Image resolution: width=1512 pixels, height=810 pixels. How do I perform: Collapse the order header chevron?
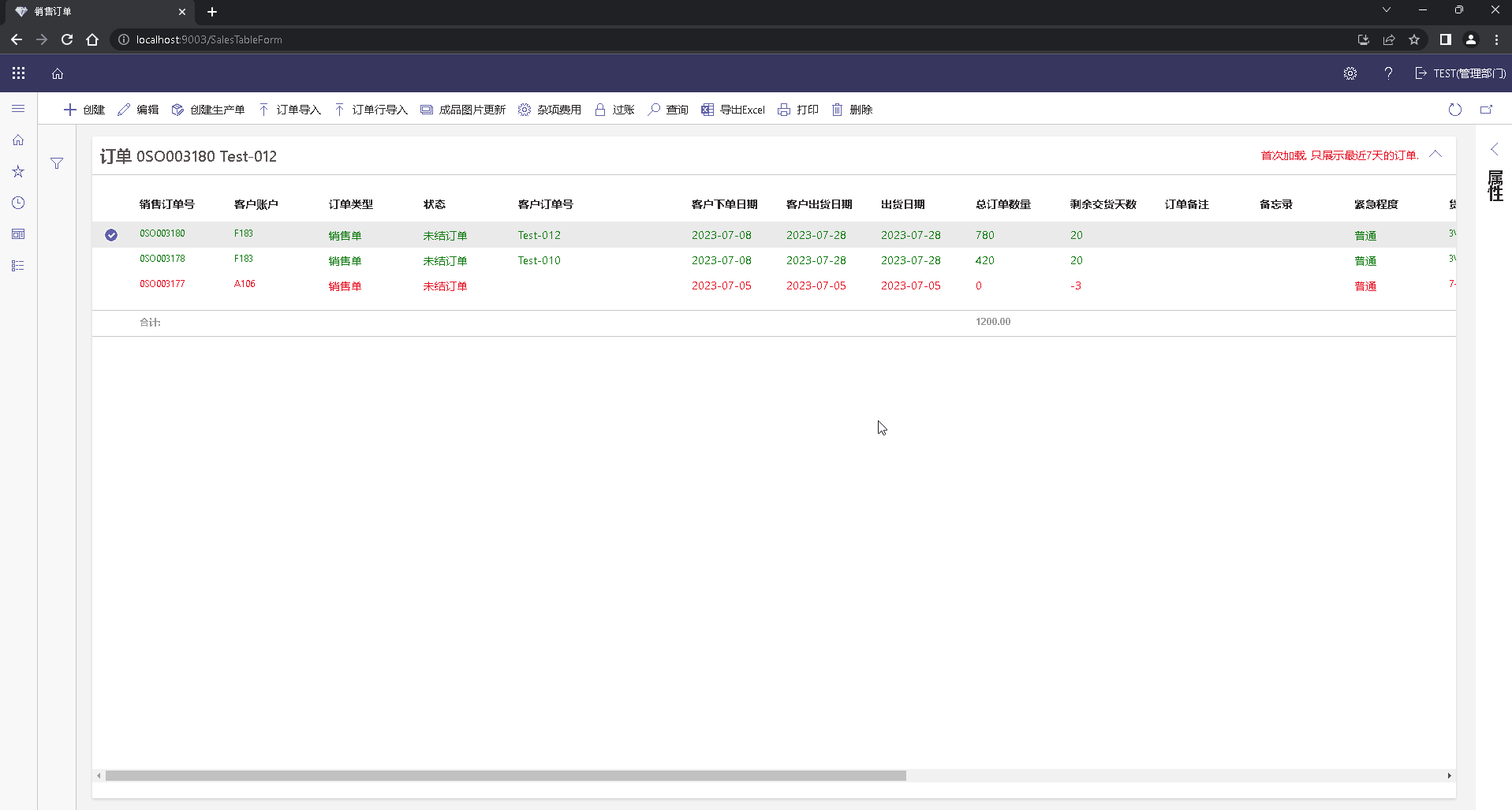1435,155
